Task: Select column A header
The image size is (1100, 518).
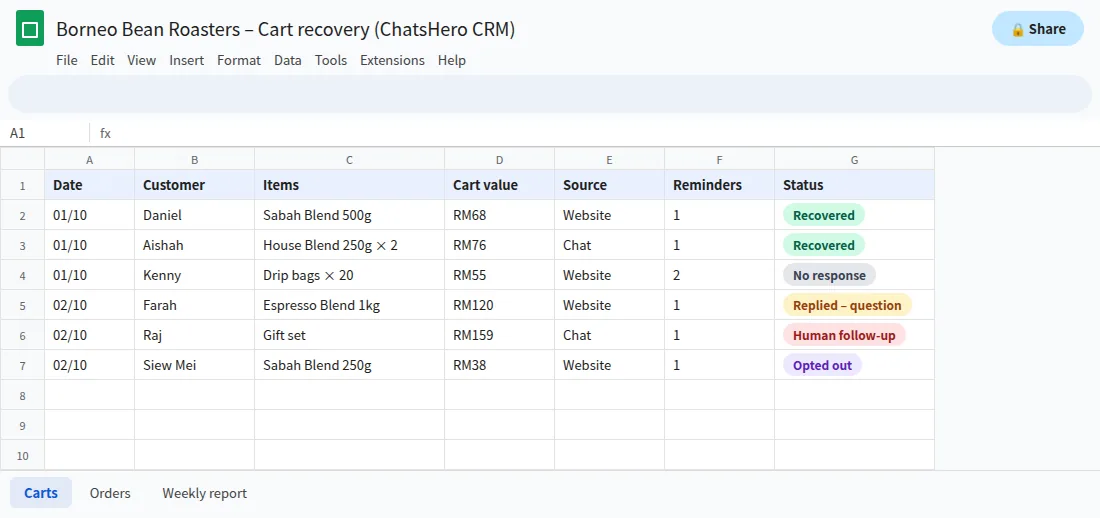Action: click(90, 159)
